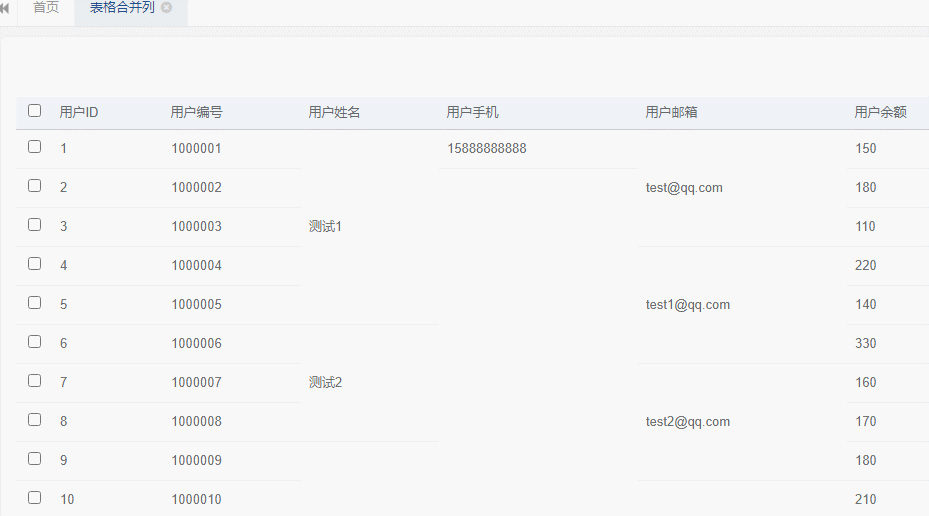Click the balance value 150
The height and width of the screenshot is (516, 929).
[x=866, y=149]
